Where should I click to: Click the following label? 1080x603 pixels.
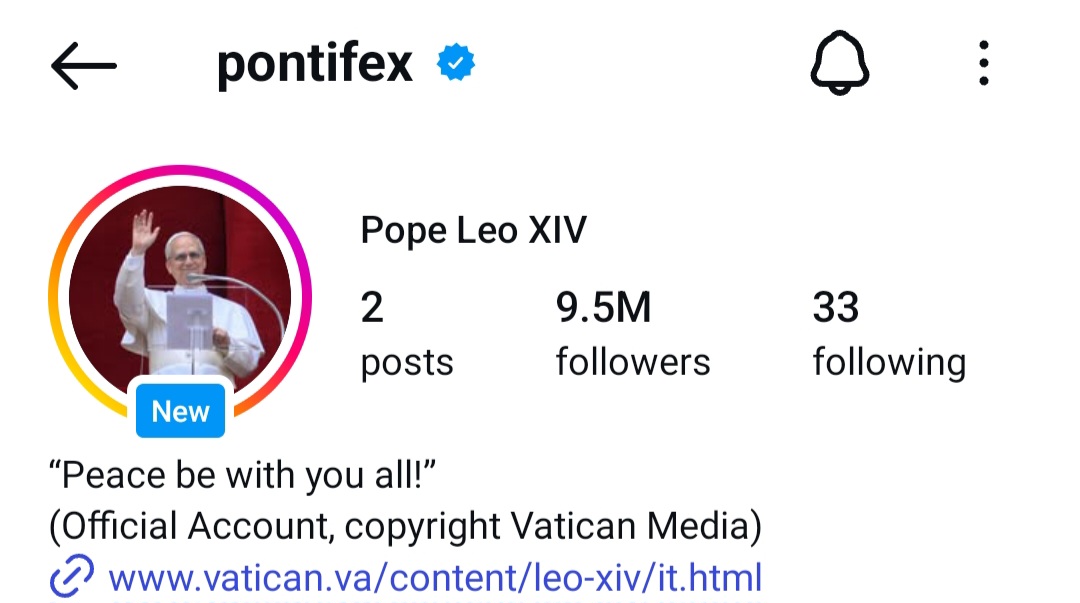889,362
